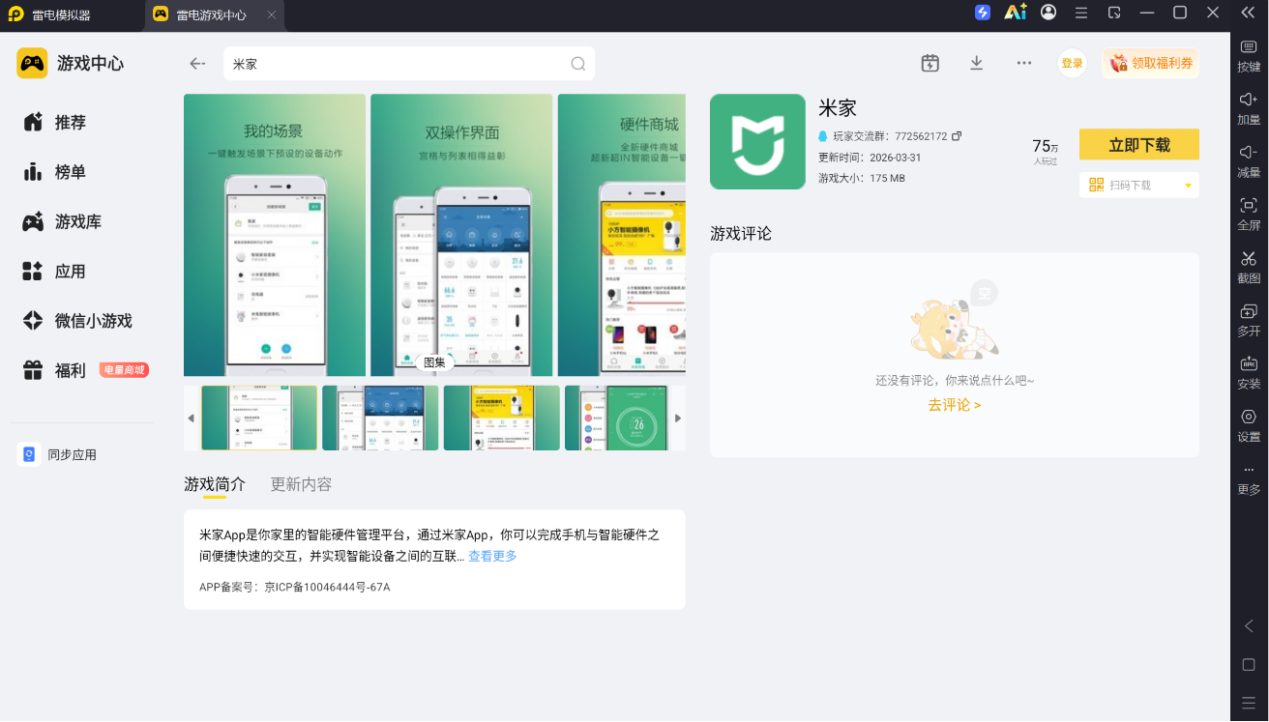Click the 游戏中心 logo
The image size is (1269, 722).
(32, 63)
